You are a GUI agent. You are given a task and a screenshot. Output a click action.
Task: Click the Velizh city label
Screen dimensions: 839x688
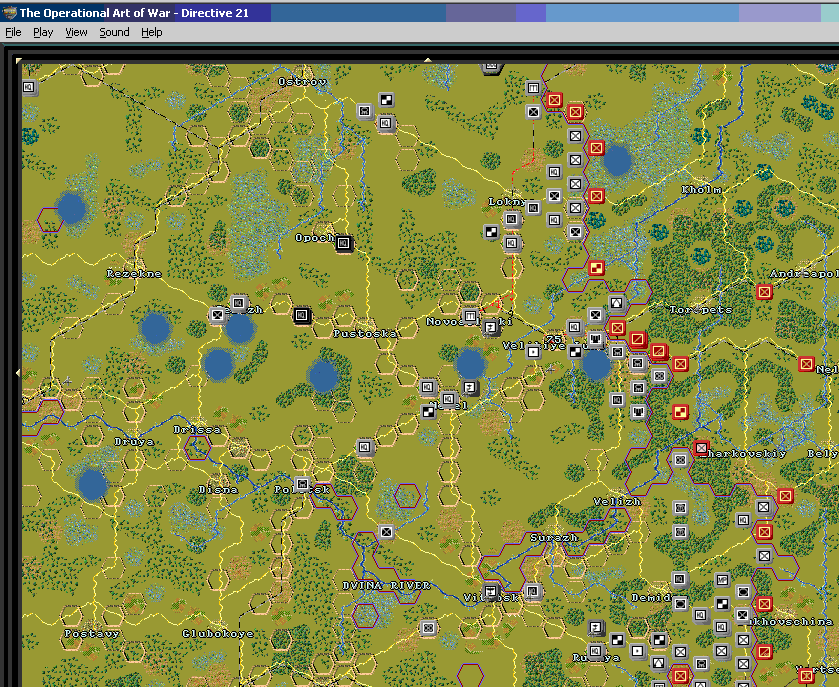pyautogui.click(x=617, y=502)
